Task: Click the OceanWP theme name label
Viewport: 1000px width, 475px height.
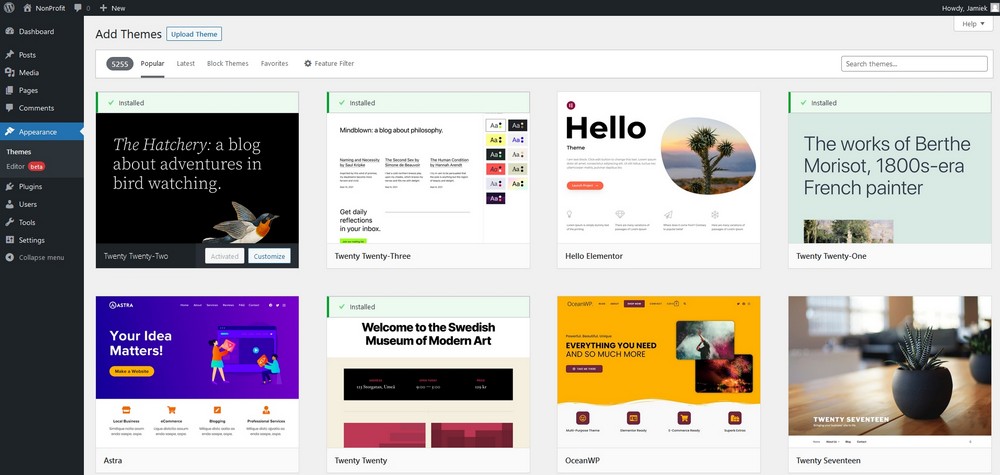Action: pos(582,460)
